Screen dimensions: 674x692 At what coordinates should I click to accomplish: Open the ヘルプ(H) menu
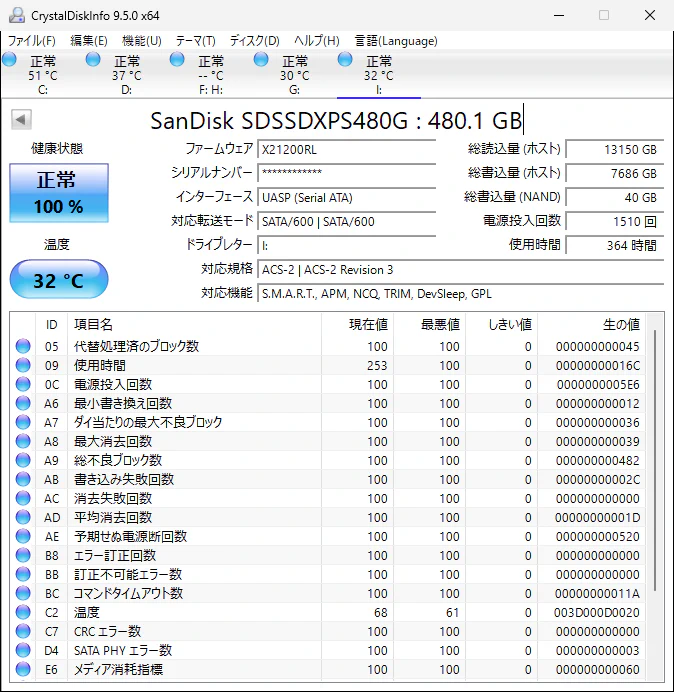coord(316,41)
